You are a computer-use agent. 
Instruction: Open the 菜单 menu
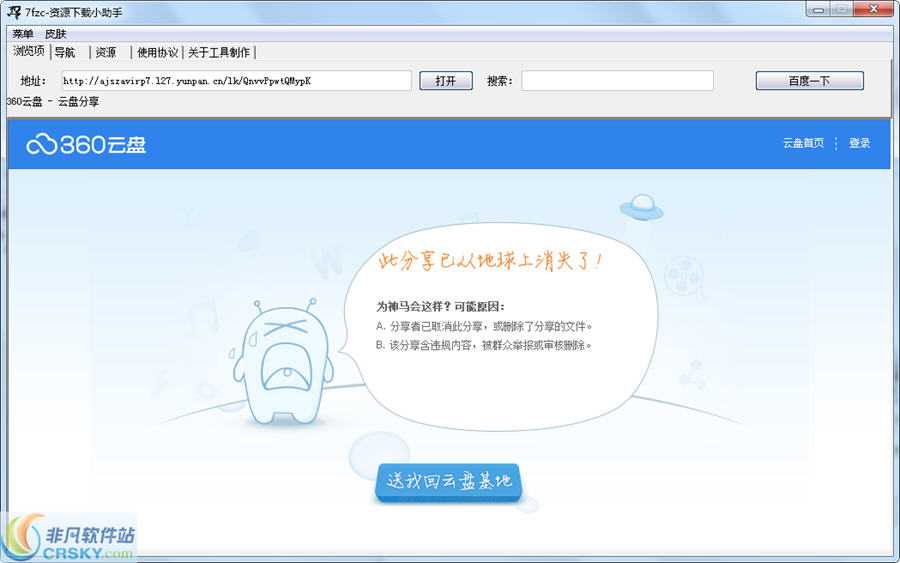[x=23, y=34]
